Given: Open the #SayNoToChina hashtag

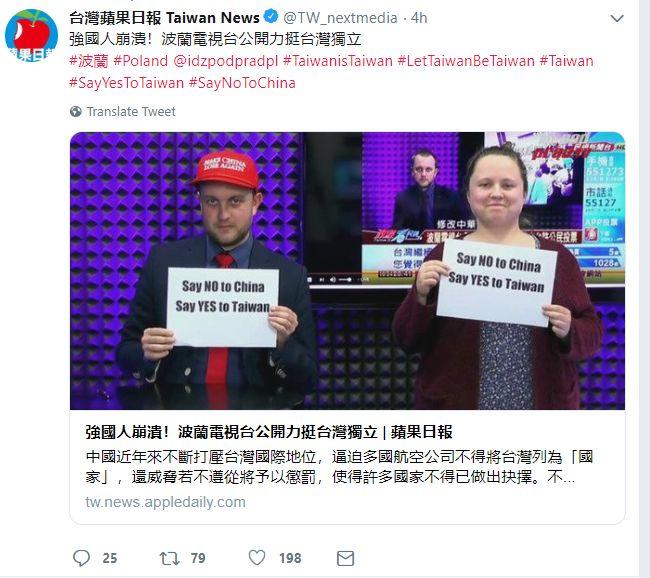Looking at the screenshot, I should pos(242,83).
